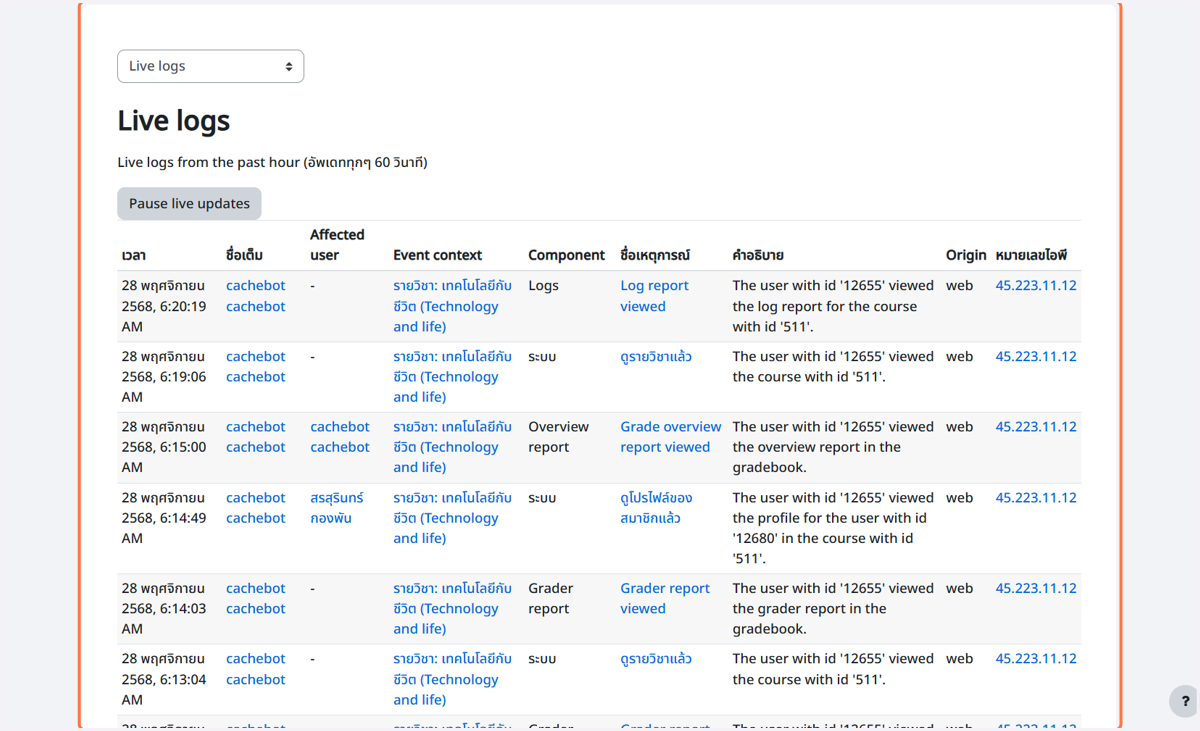Click the เวลา column header

point(134,255)
